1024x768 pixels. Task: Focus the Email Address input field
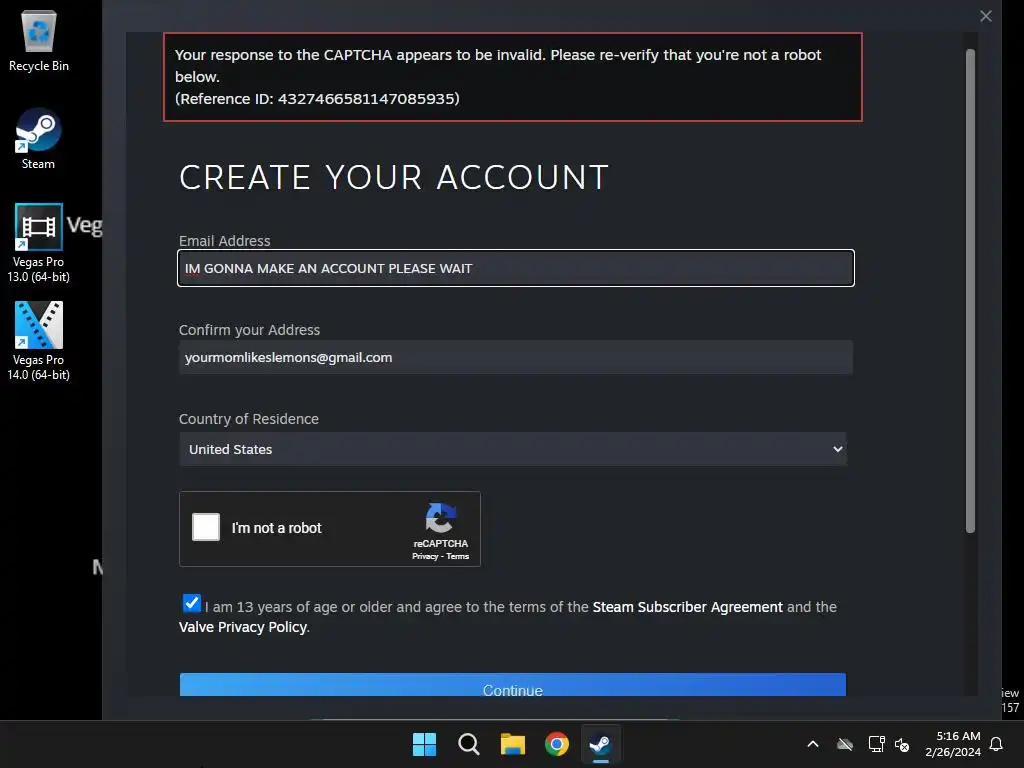(516, 268)
